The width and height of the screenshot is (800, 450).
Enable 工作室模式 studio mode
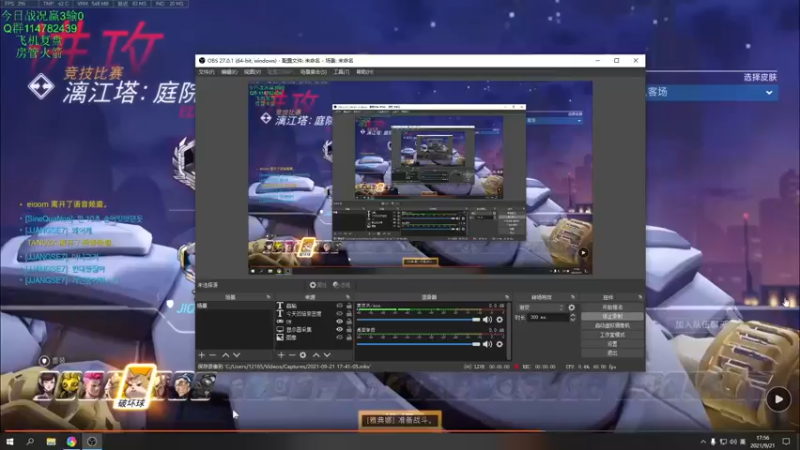point(612,335)
